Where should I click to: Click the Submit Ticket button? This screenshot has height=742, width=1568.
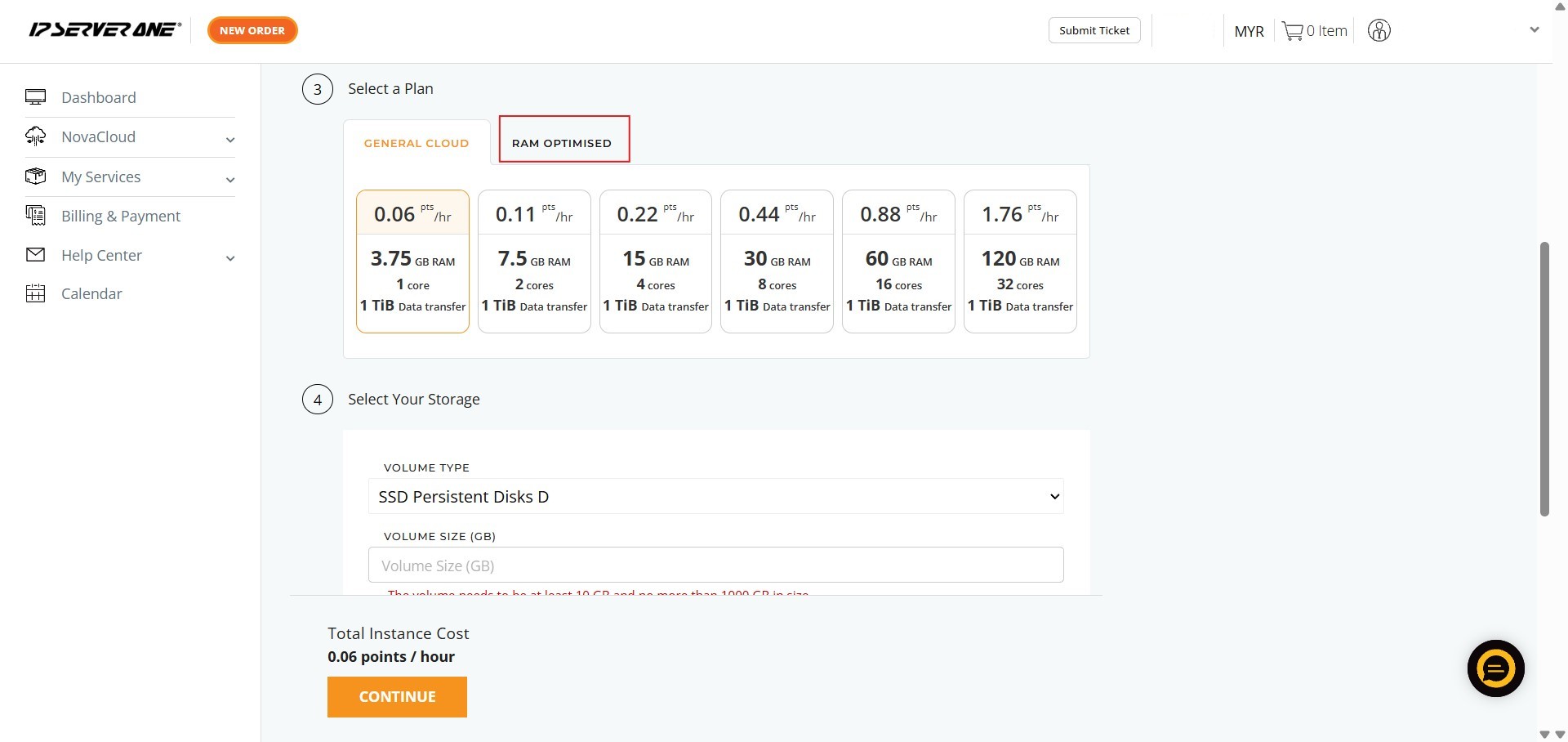1094,30
